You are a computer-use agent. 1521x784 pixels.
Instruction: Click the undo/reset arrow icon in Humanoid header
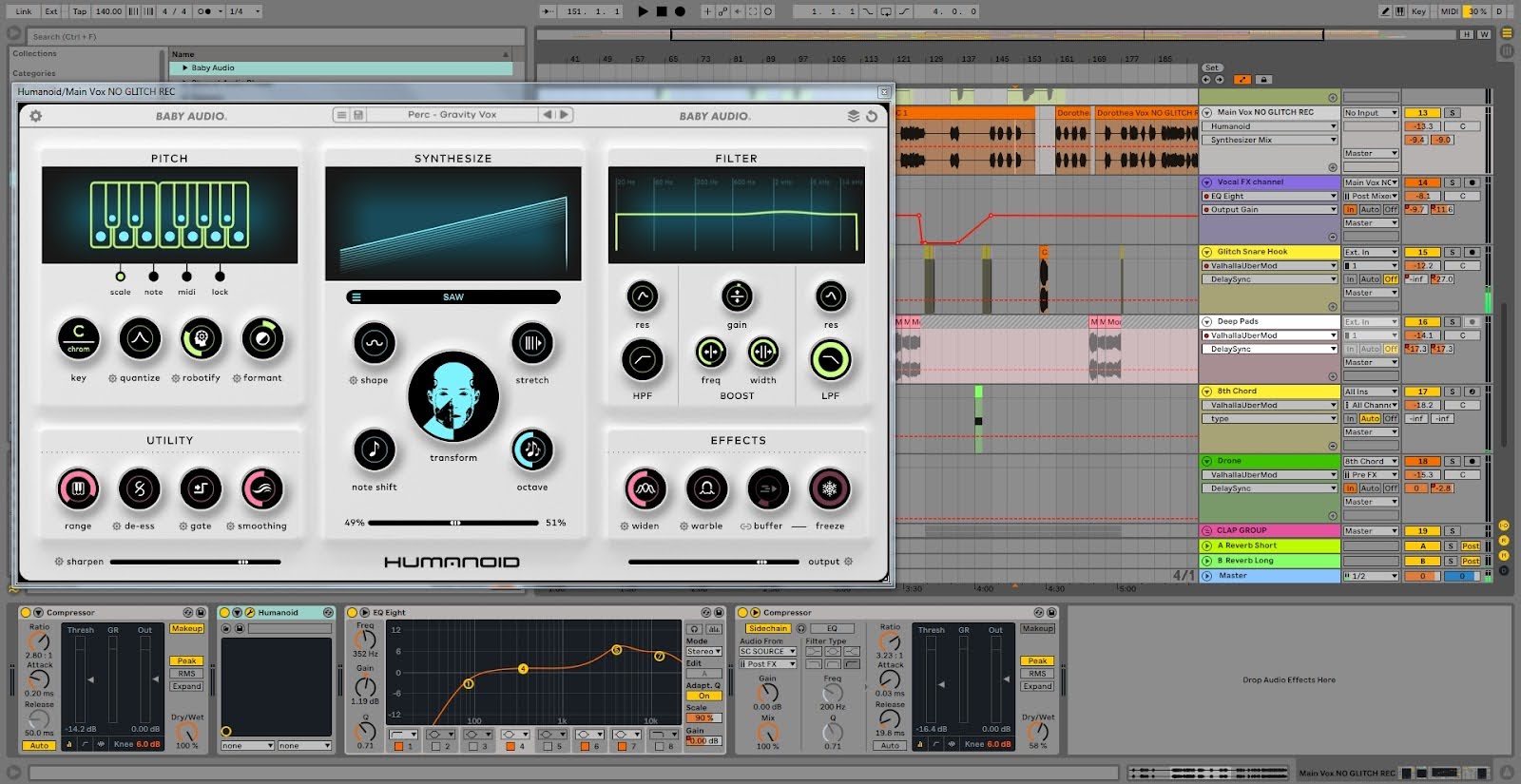pyautogui.click(x=871, y=116)
